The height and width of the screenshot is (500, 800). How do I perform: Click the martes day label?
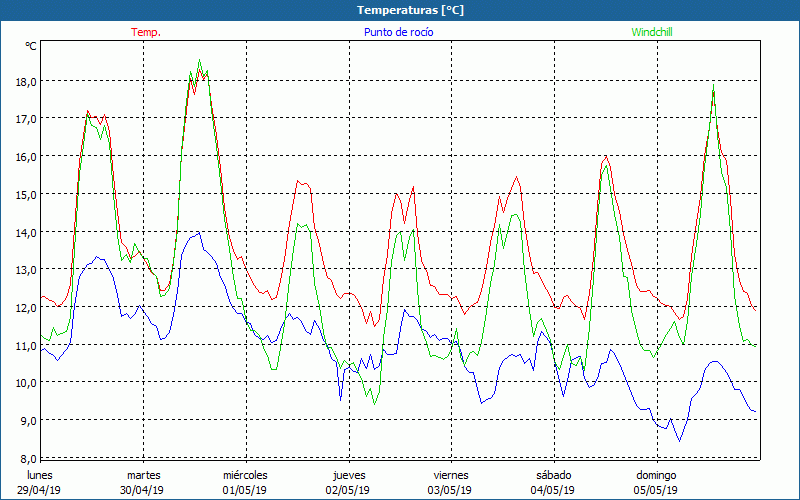(144, 475)
